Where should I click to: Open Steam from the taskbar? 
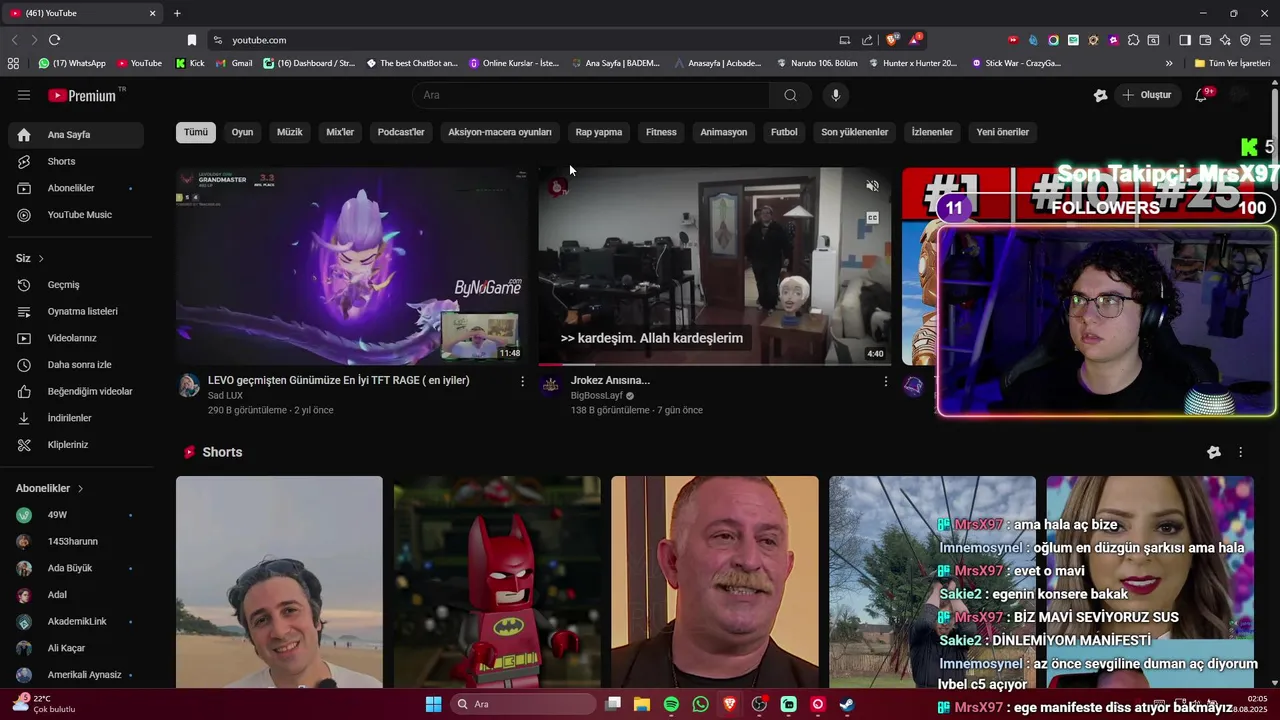tap(847, 704)
